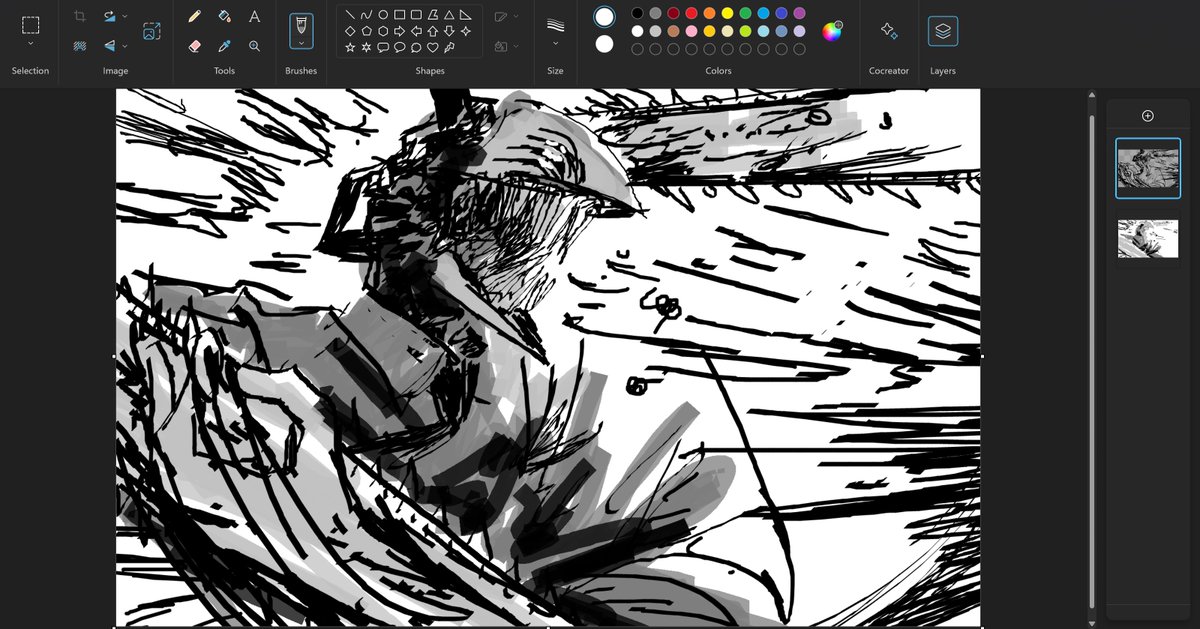Viewport: 1200px width, 629px height.
Task: Pick the pink color swatch
Action: click(x=691, y=31)
